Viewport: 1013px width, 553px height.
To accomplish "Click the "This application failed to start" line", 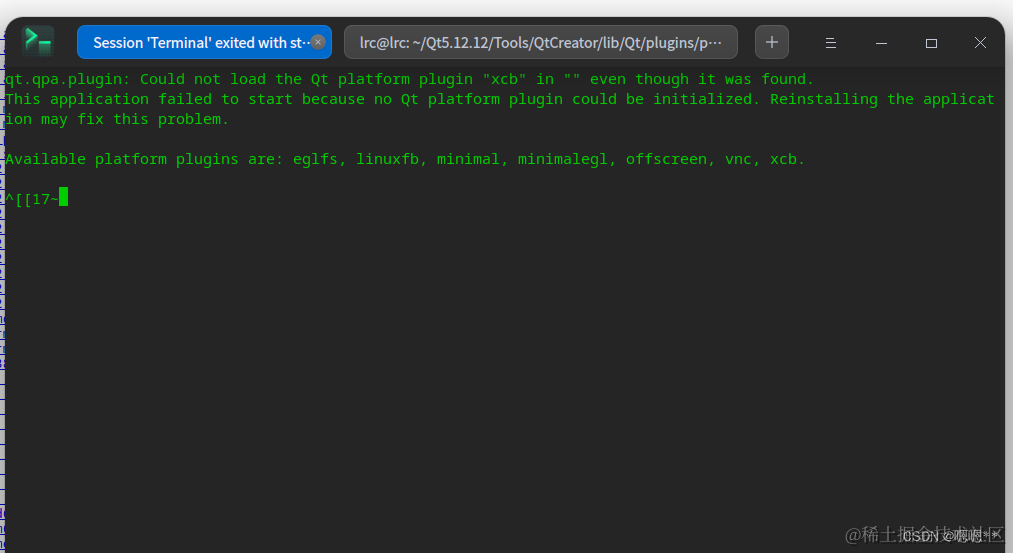I will [x=500, y=99].
